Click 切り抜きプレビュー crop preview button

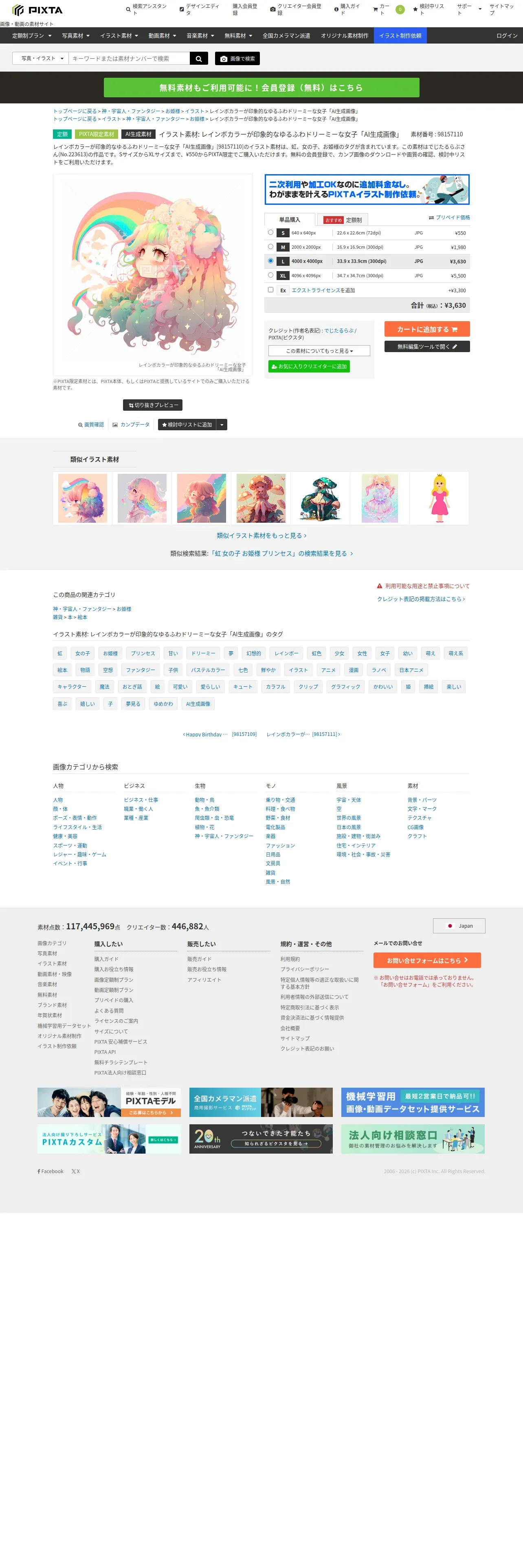(153, 405)
